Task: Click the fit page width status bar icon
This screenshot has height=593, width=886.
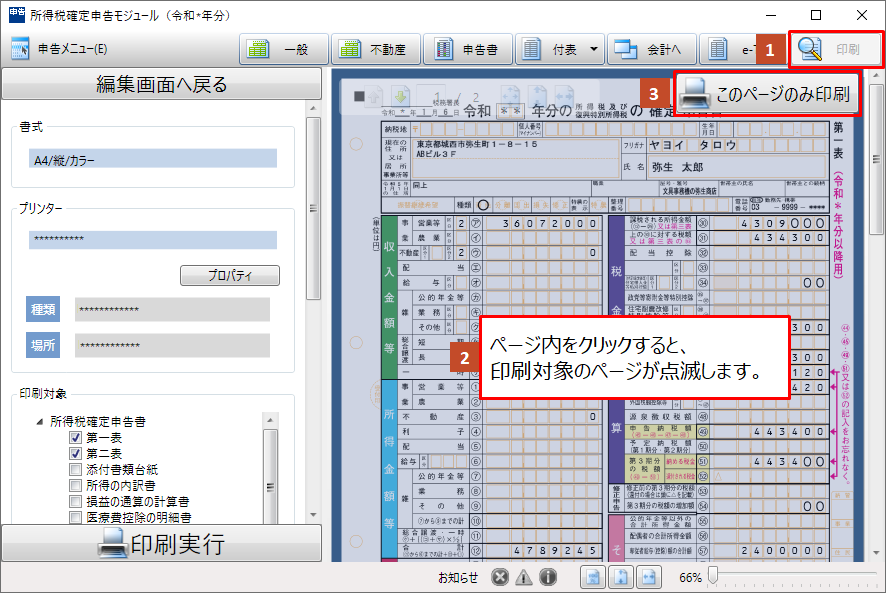Action: click(649, 577)
